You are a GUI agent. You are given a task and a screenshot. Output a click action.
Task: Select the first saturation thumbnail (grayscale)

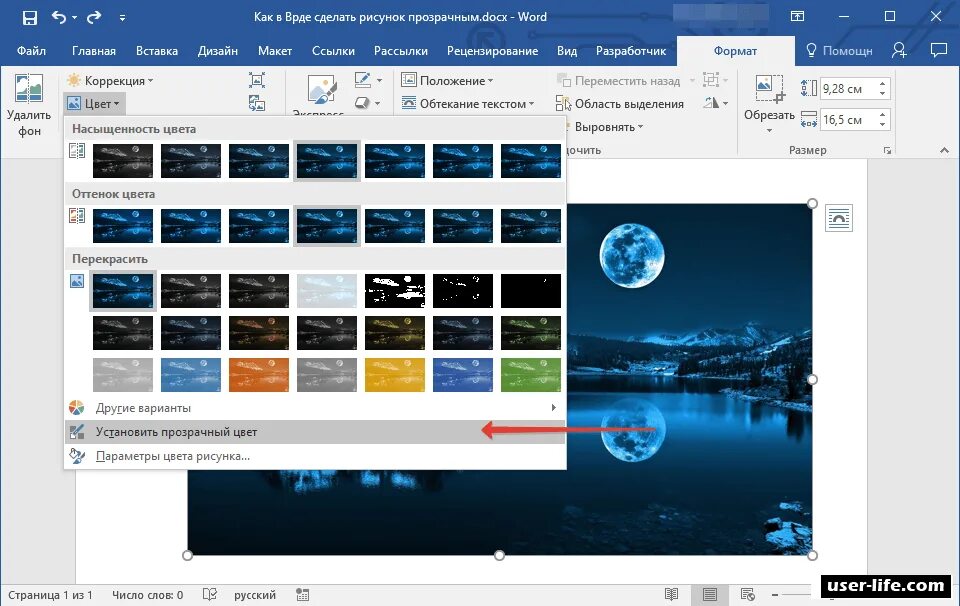pyautogui.click(x=122, y=160)
